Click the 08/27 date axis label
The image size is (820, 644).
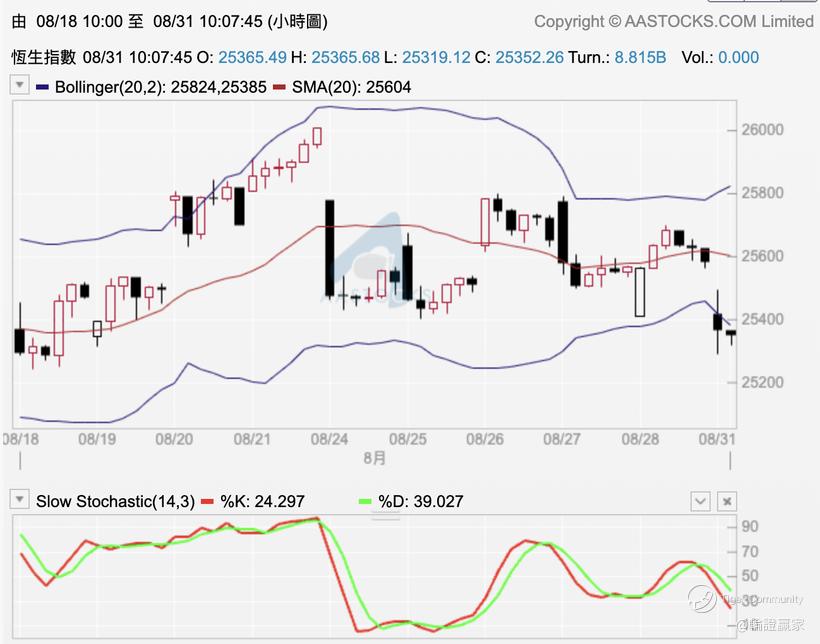[x=562, y=438]
